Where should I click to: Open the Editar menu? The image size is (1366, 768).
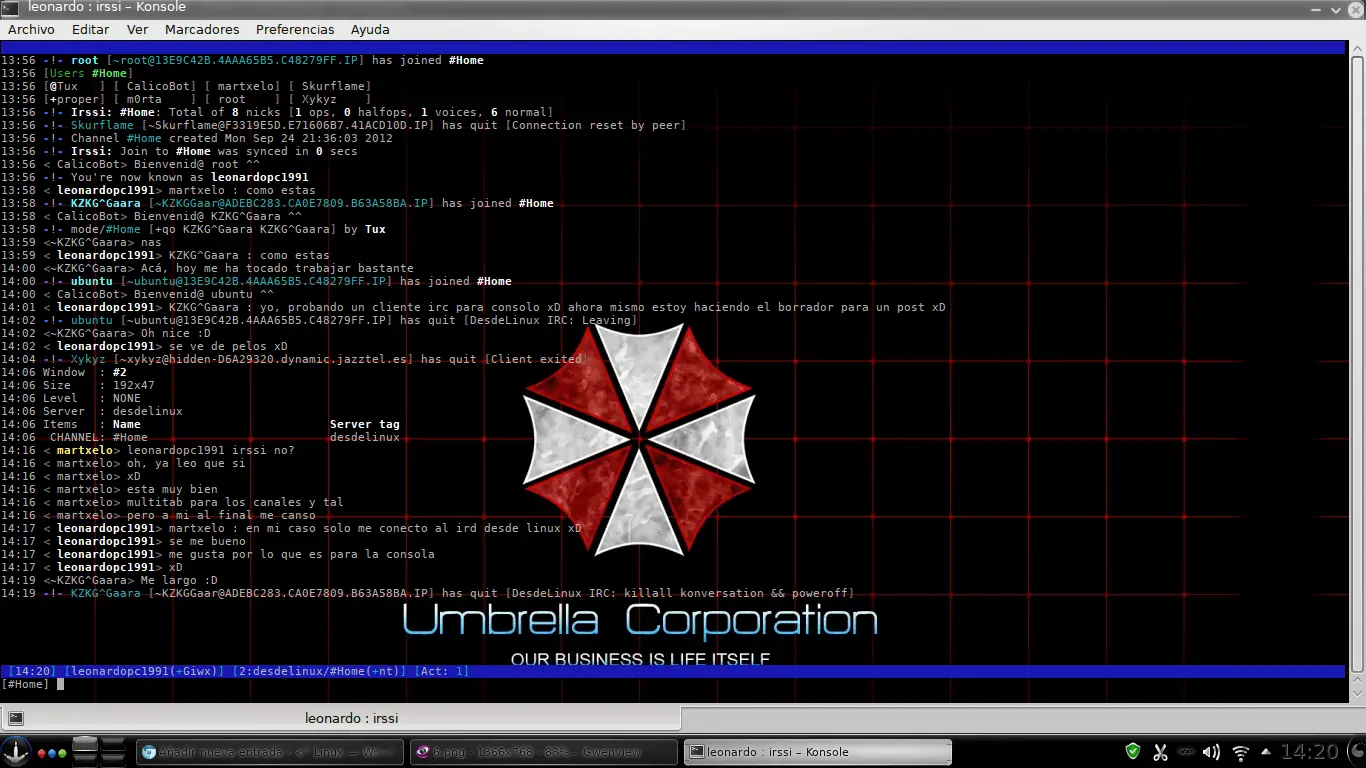pyautogui.click(x=91, y=30)
